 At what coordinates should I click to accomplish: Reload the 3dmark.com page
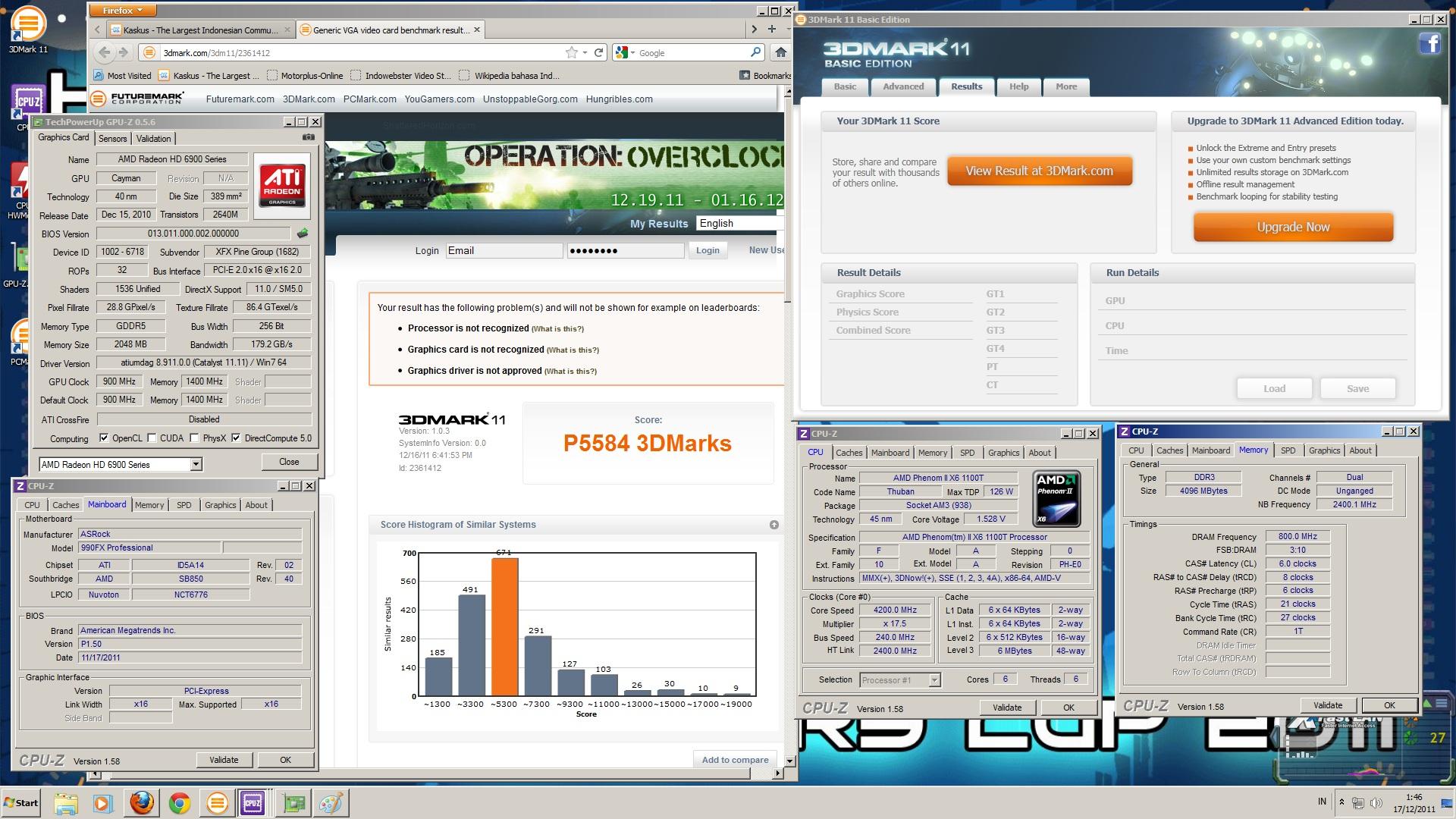(x=598, y=52)
